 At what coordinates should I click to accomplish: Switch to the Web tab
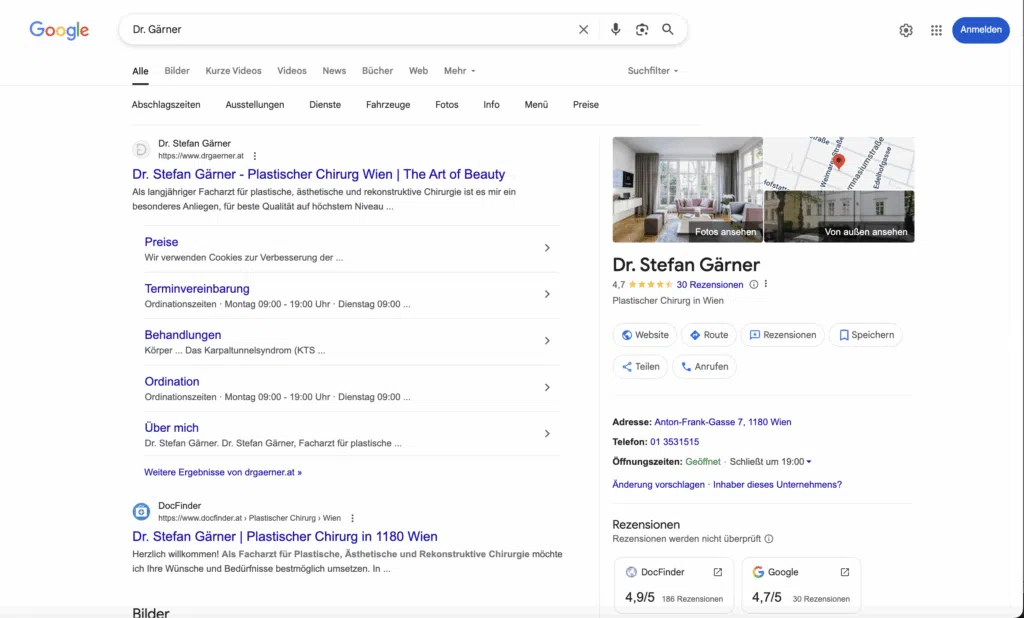419,71
